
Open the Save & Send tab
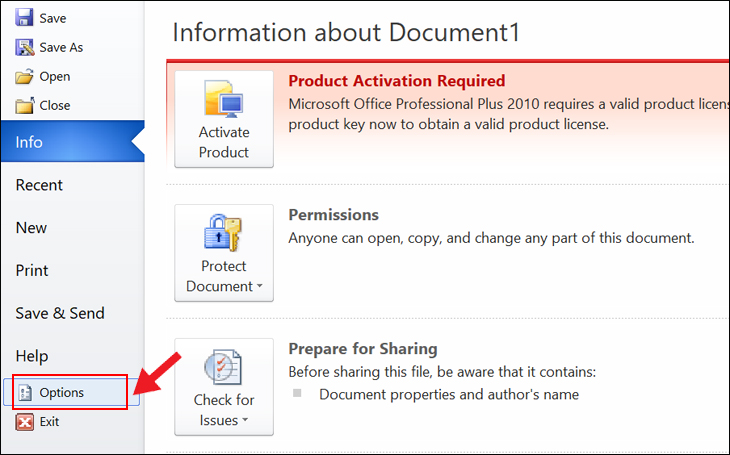pyautogui.click(x=60, y=313)
